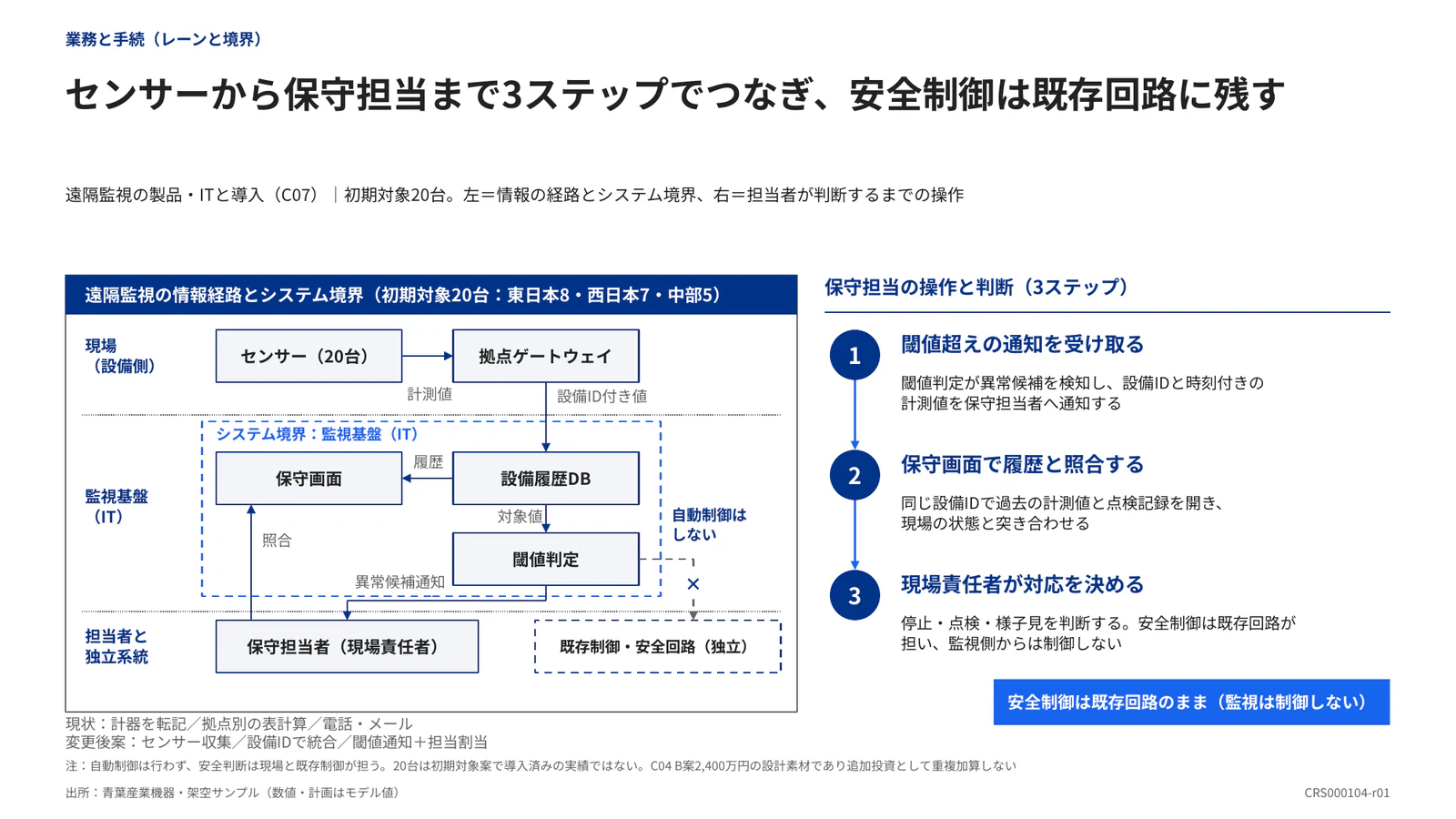This screenshot has width=1456, height=819.
Task: Click lane label 担当者と独立系統
Action: [116, 646]
